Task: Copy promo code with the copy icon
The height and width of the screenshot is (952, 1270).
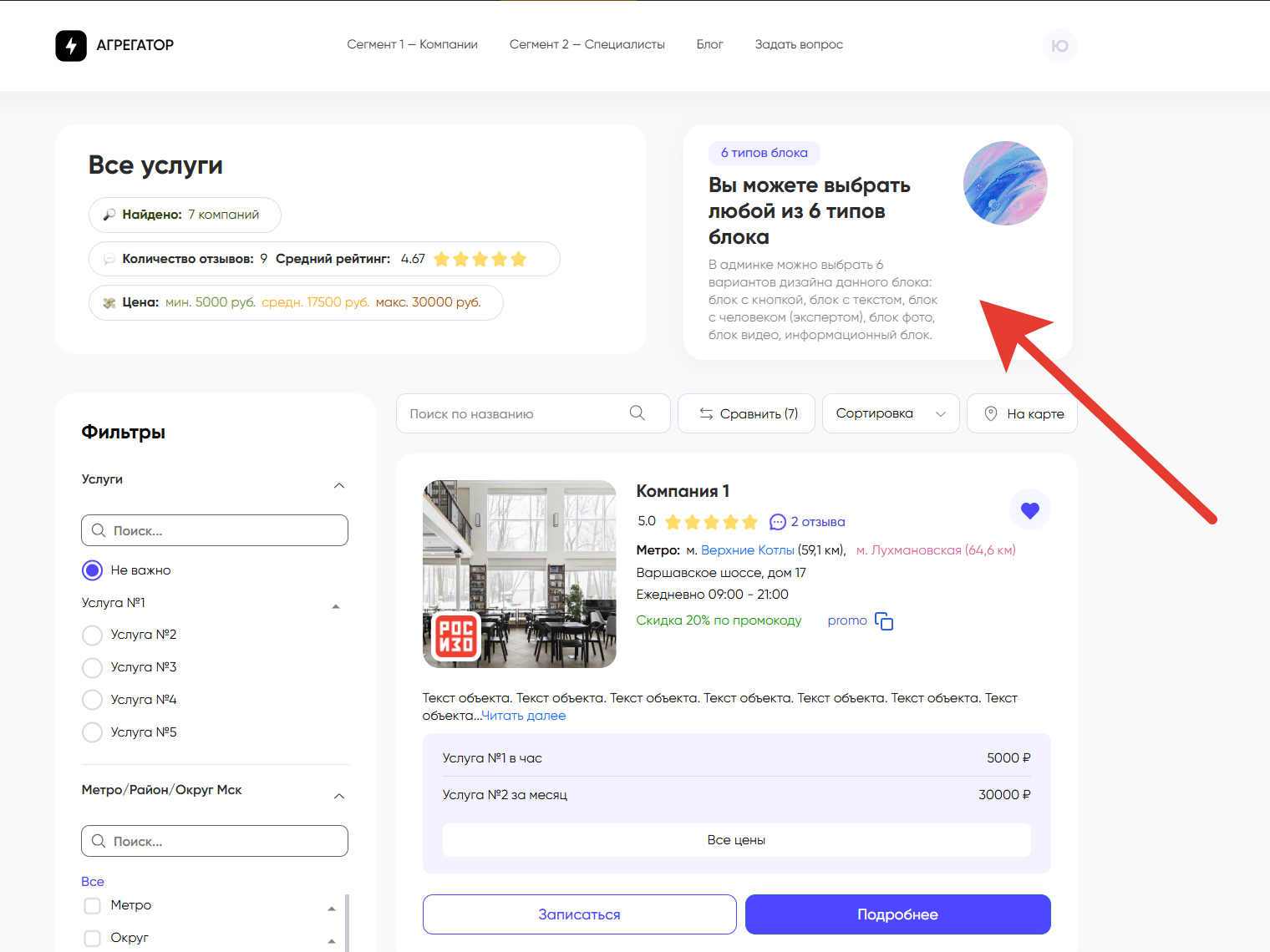Action: coord(884,621)
